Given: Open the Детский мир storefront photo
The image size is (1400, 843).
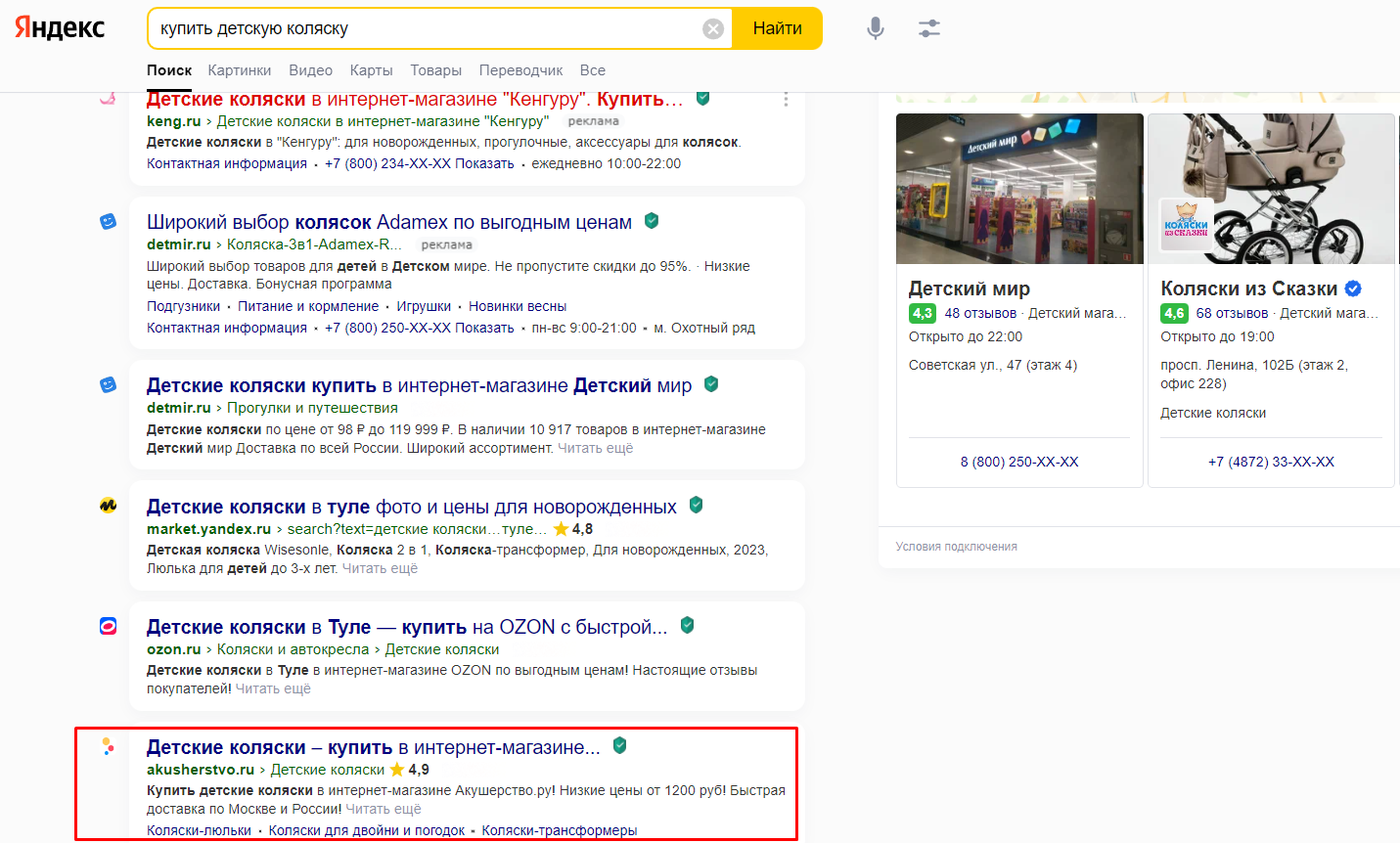Looking at the screenshot, I should point(1019,189).
